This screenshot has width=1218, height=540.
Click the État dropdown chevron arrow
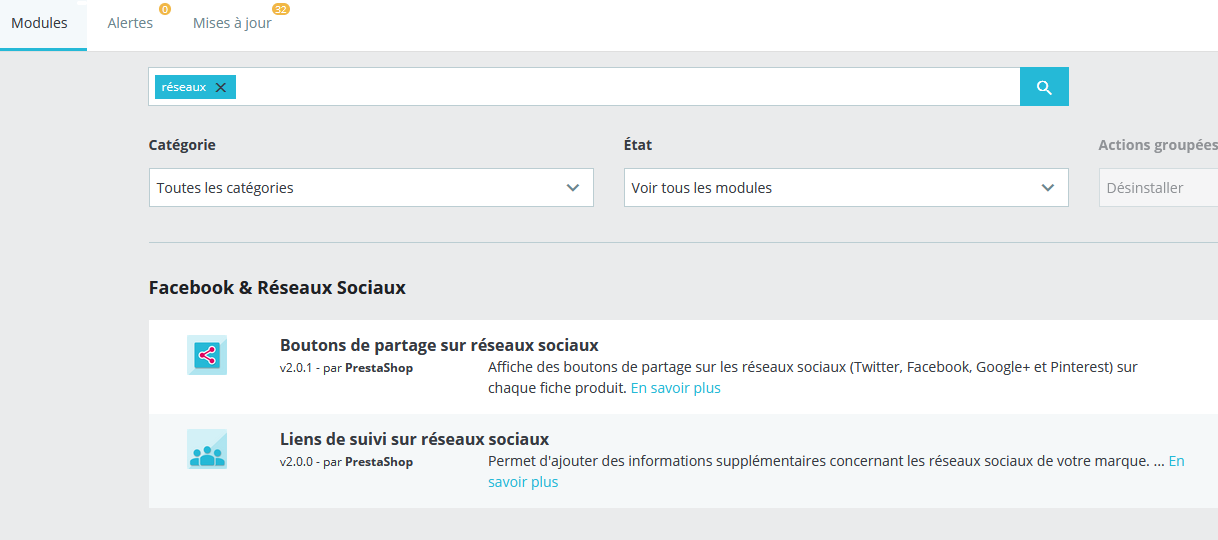(x=1048, y=188)
